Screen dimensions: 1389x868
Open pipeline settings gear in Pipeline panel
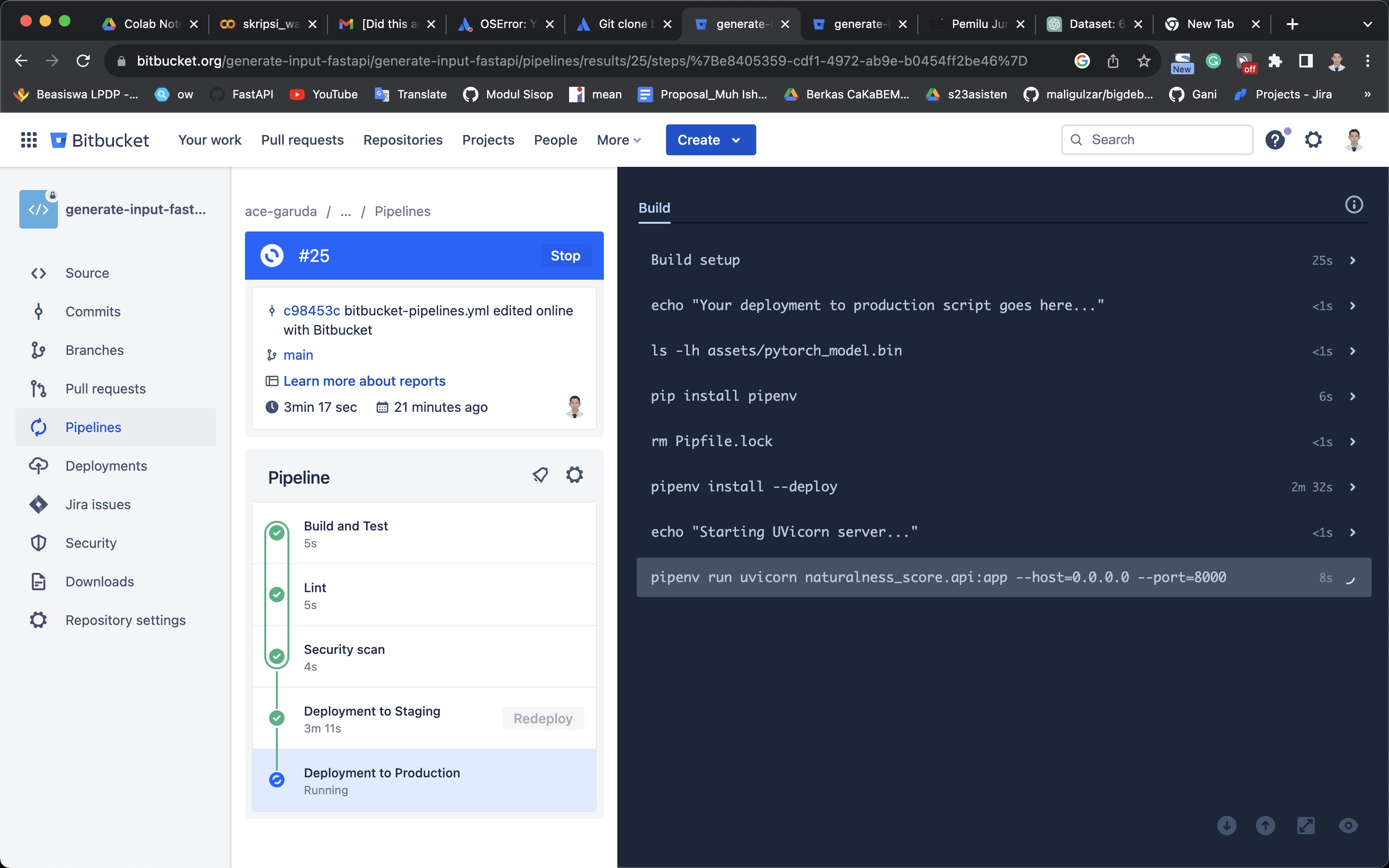pyautogui.click(x=574, y=475)
